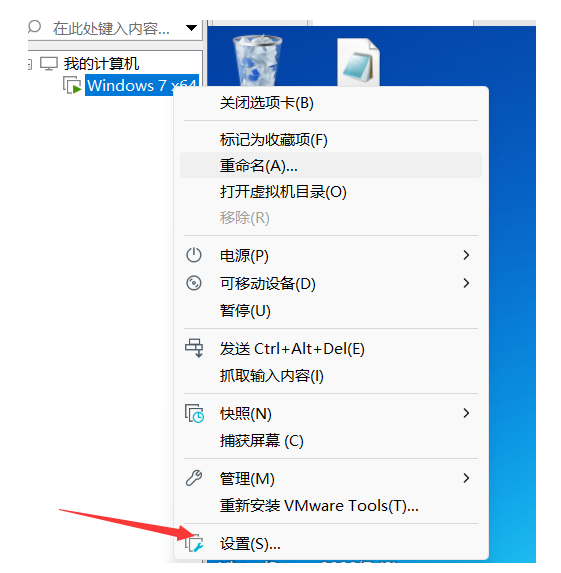Select the notepad file desktop icon
This screenshot has height=573, width=561.
point(359,62)
